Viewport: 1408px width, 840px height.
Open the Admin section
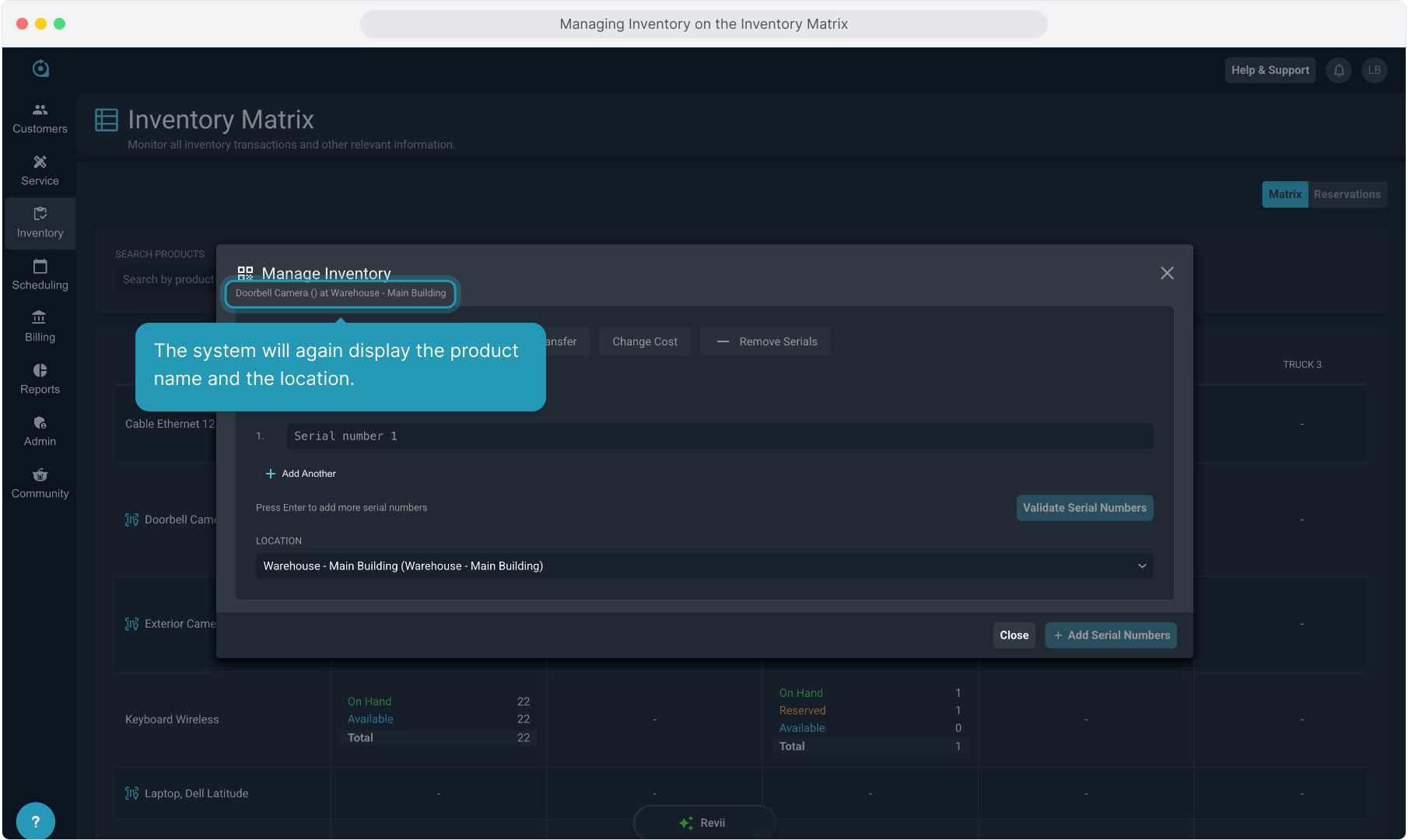click(x=40, y=431)
